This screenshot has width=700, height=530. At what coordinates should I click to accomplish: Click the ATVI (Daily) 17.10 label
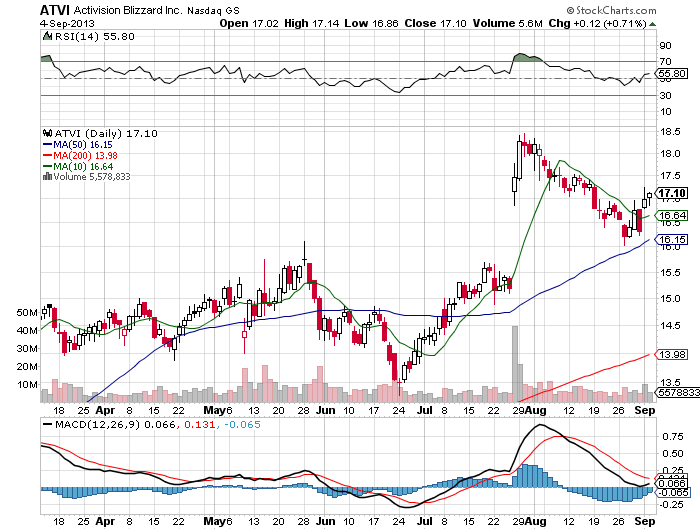pyautogui.click(x=106, y=133)
